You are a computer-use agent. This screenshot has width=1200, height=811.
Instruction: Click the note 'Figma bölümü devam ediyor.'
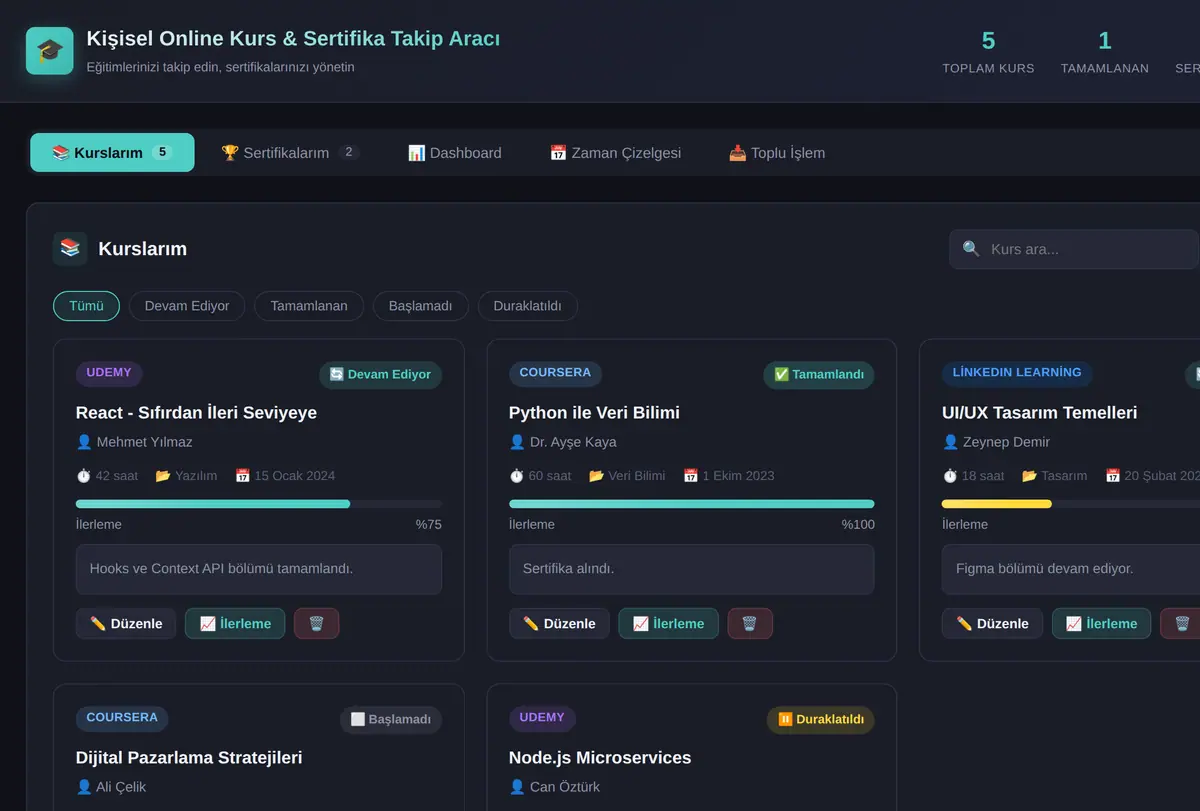(x=1071, y=569)
